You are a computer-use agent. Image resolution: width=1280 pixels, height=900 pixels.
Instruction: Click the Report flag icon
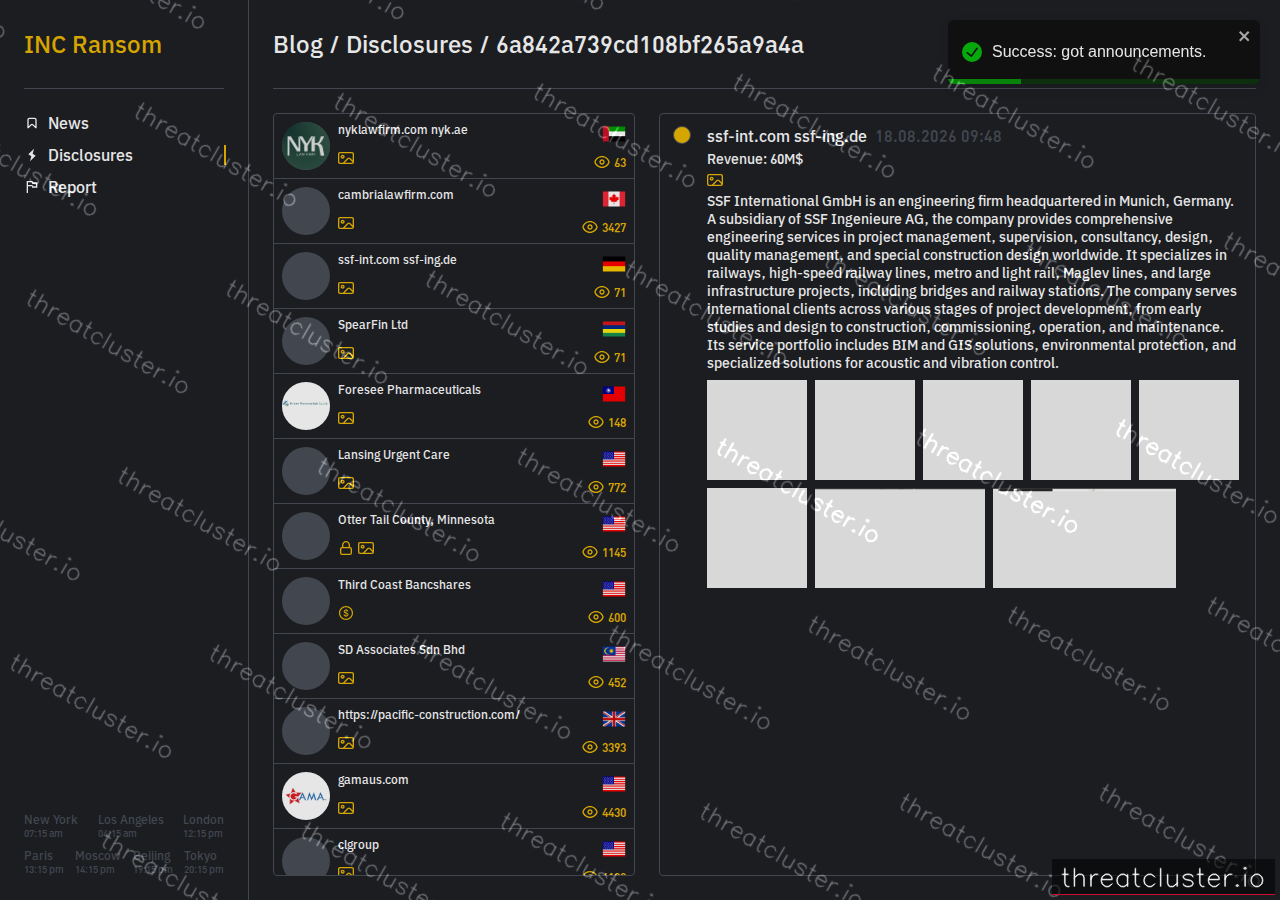[x=32, y=187]
